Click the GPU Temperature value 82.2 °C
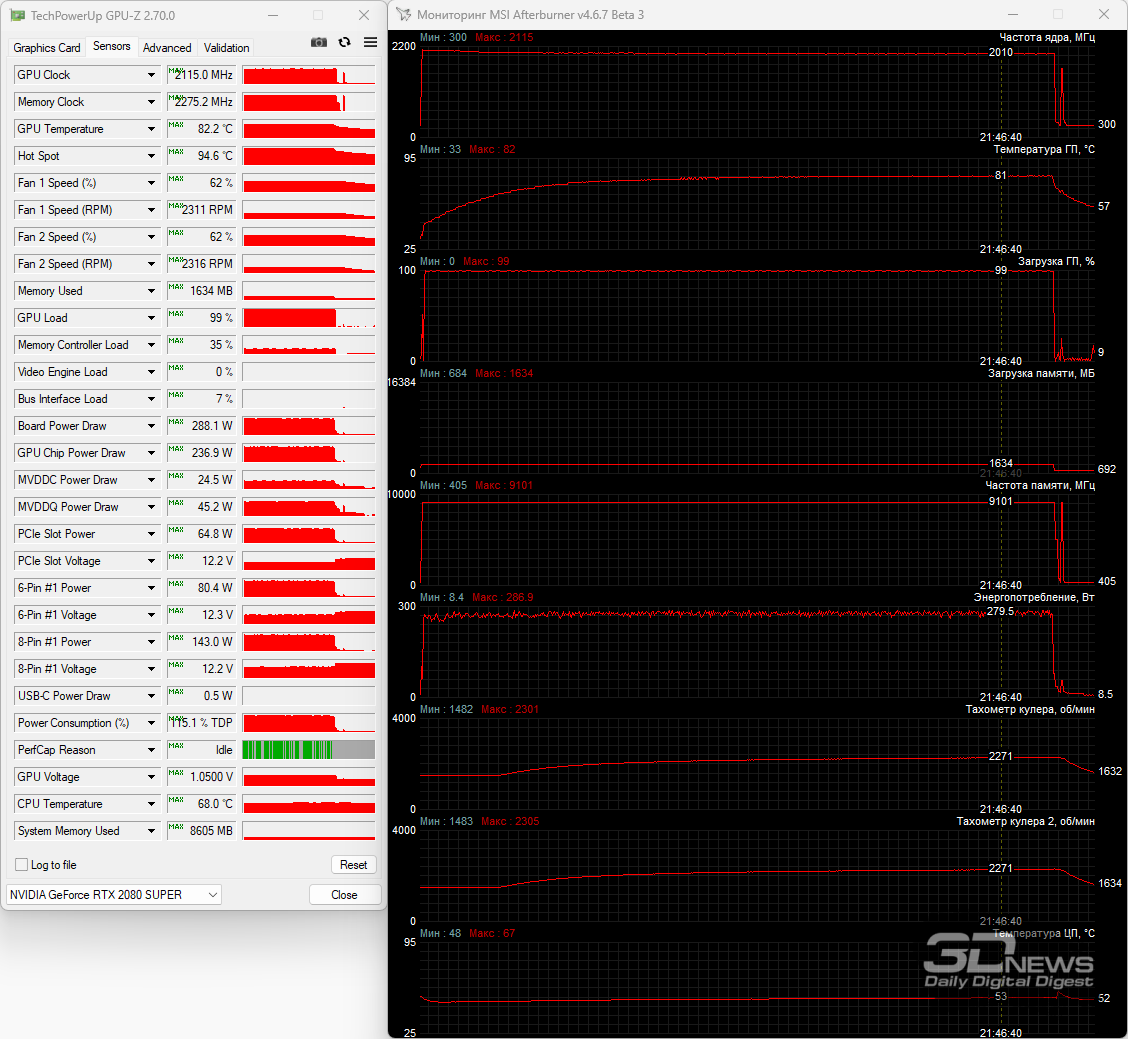This screenshot has height=1039, width=1128. pyautogui.click(x=201, y=129)
